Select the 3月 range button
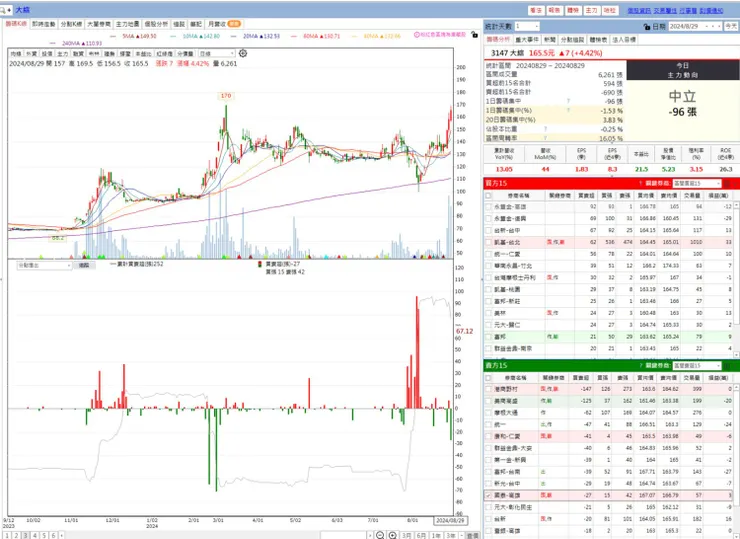This screenshot has width=740, height=539. click(406, 535)
